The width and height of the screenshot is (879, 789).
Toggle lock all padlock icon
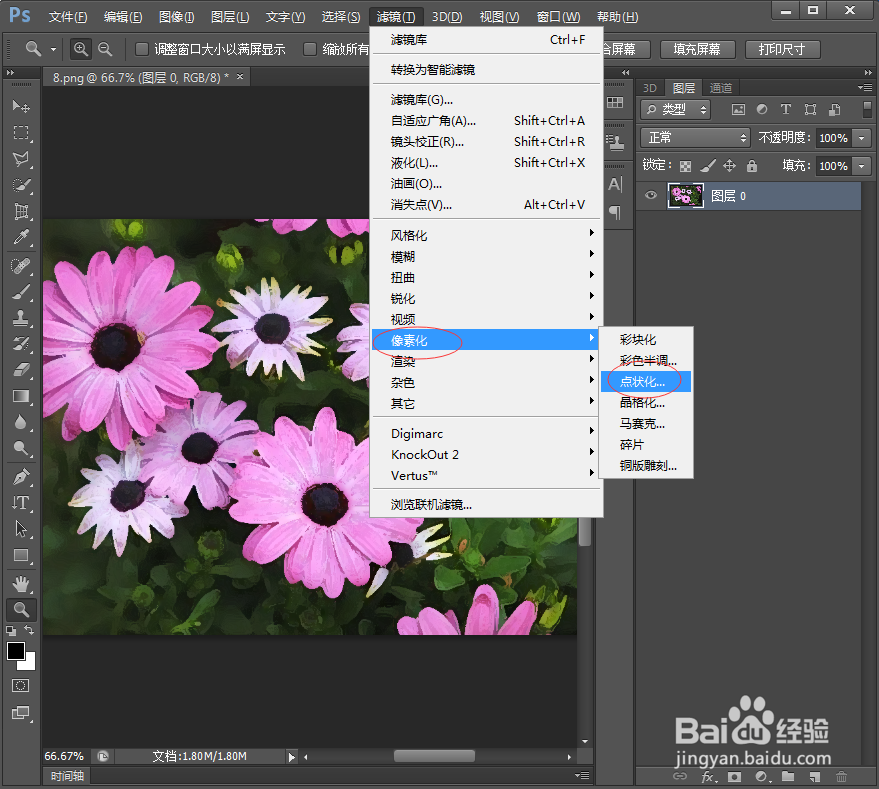752,165
